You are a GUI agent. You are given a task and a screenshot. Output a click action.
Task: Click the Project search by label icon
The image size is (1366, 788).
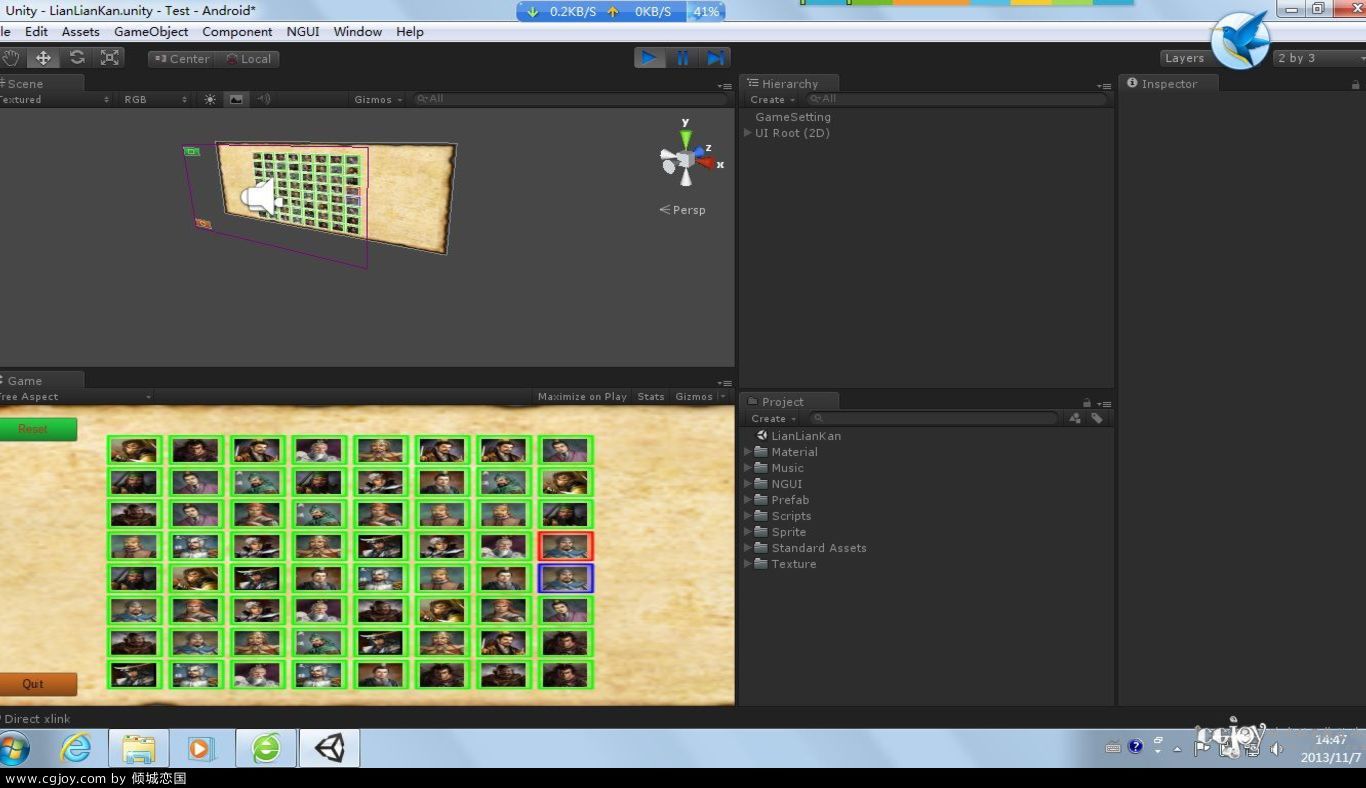[1097, 418]
